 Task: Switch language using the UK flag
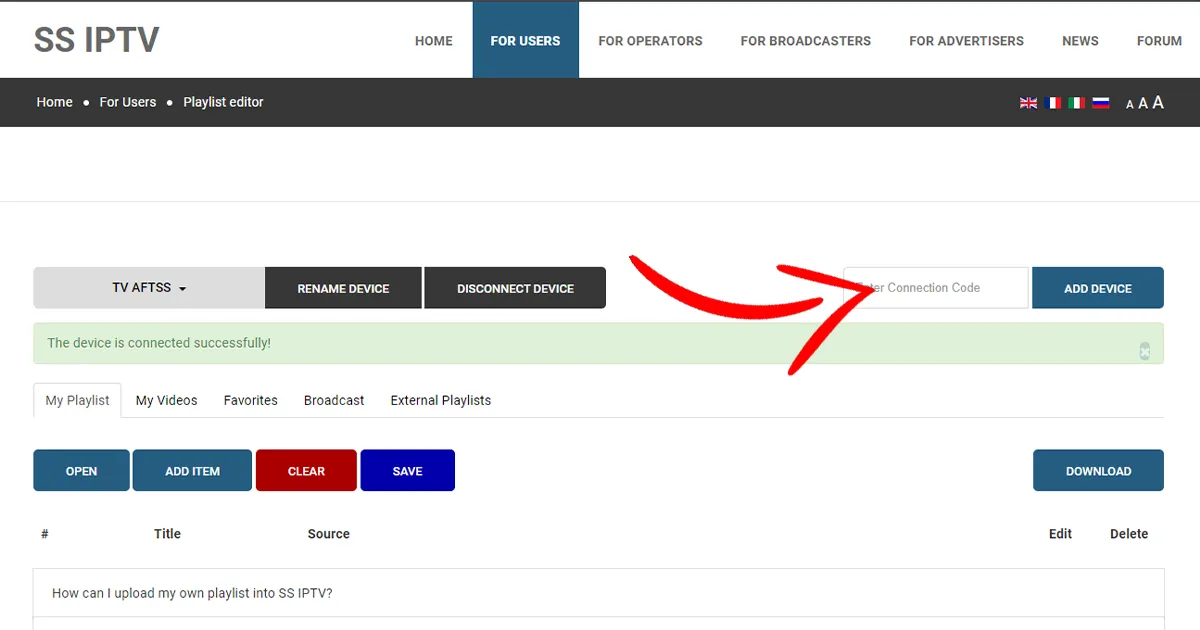click(x=1028, y=103)
